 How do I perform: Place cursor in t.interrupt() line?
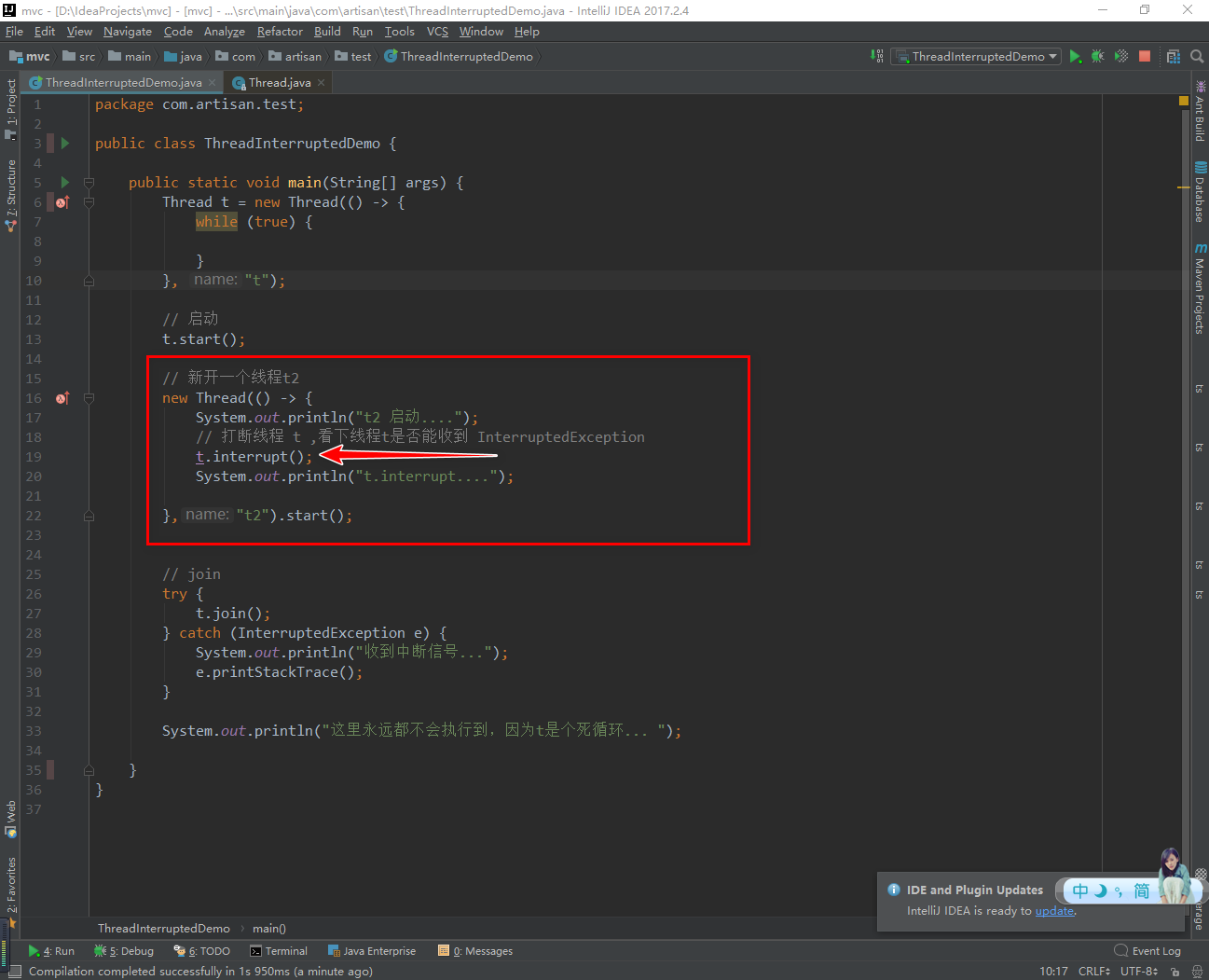[254, 457]
